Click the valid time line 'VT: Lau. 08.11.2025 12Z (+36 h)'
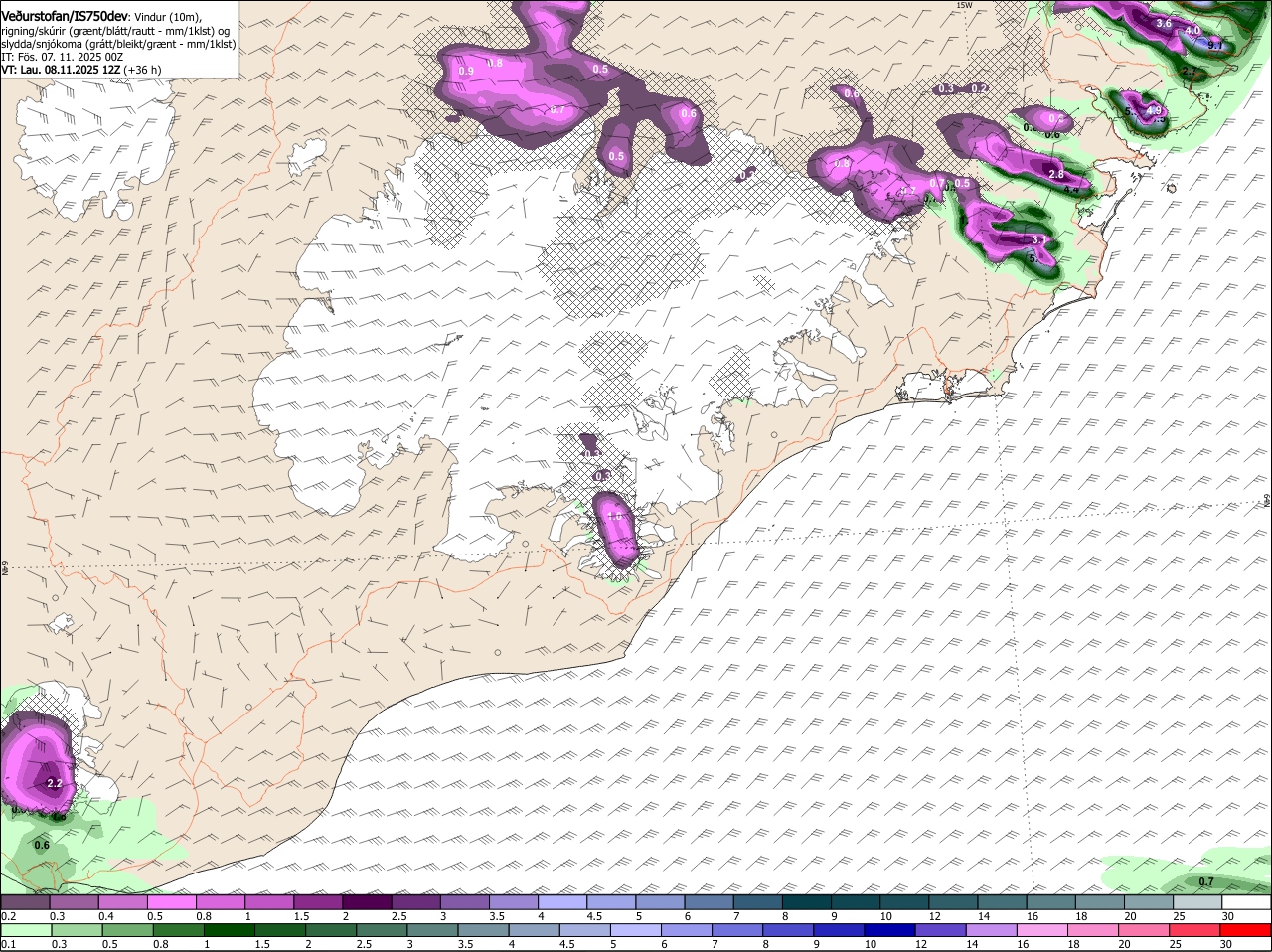The image size is (1272, 952). point(81,70)
